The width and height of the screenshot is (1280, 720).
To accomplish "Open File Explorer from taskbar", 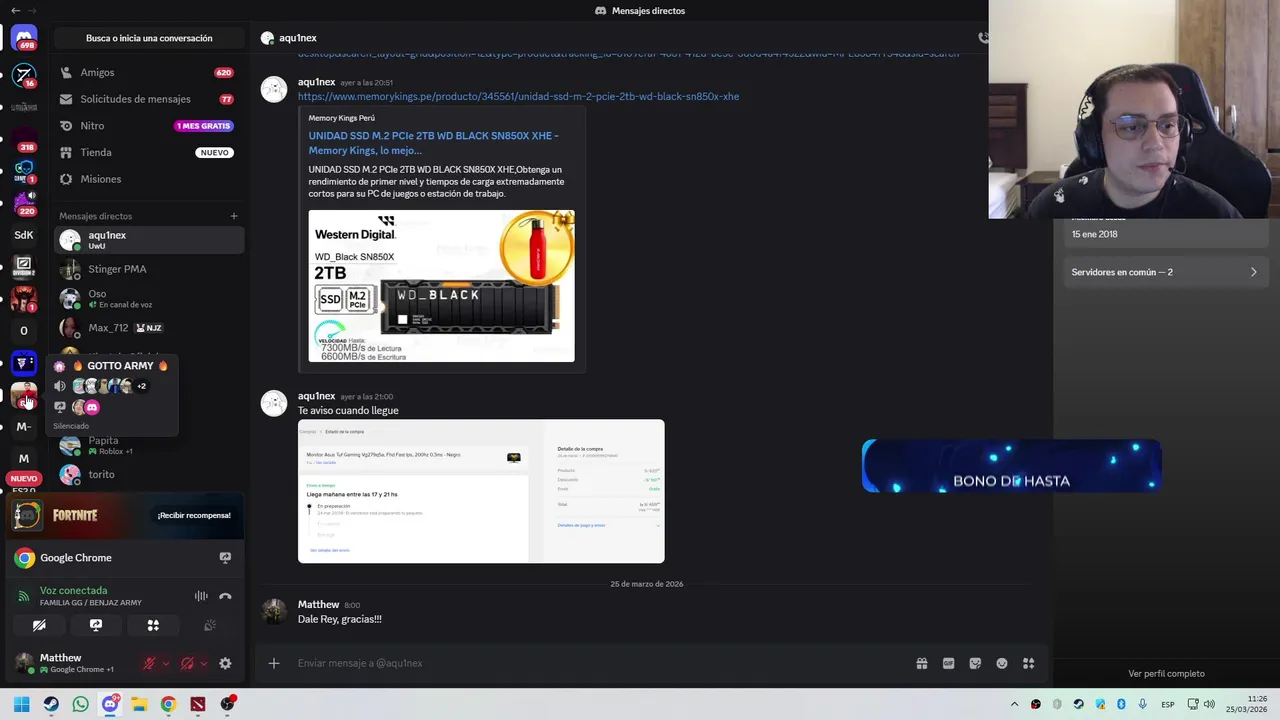I will [139, 704].
